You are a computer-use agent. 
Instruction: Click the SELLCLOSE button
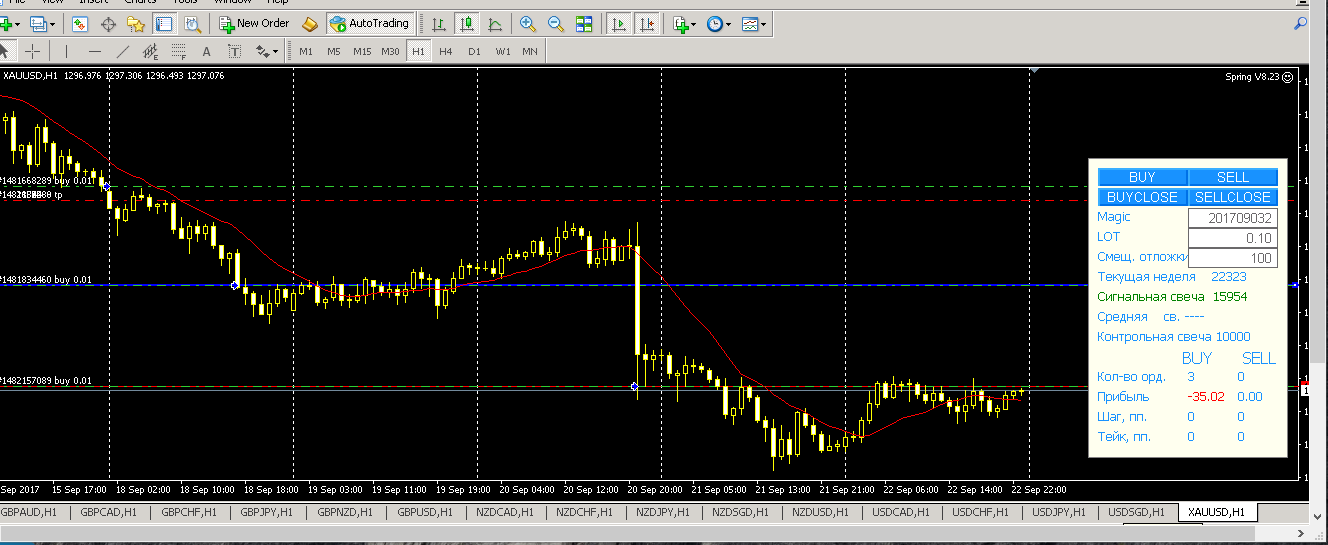click(x=1233, y=197)
